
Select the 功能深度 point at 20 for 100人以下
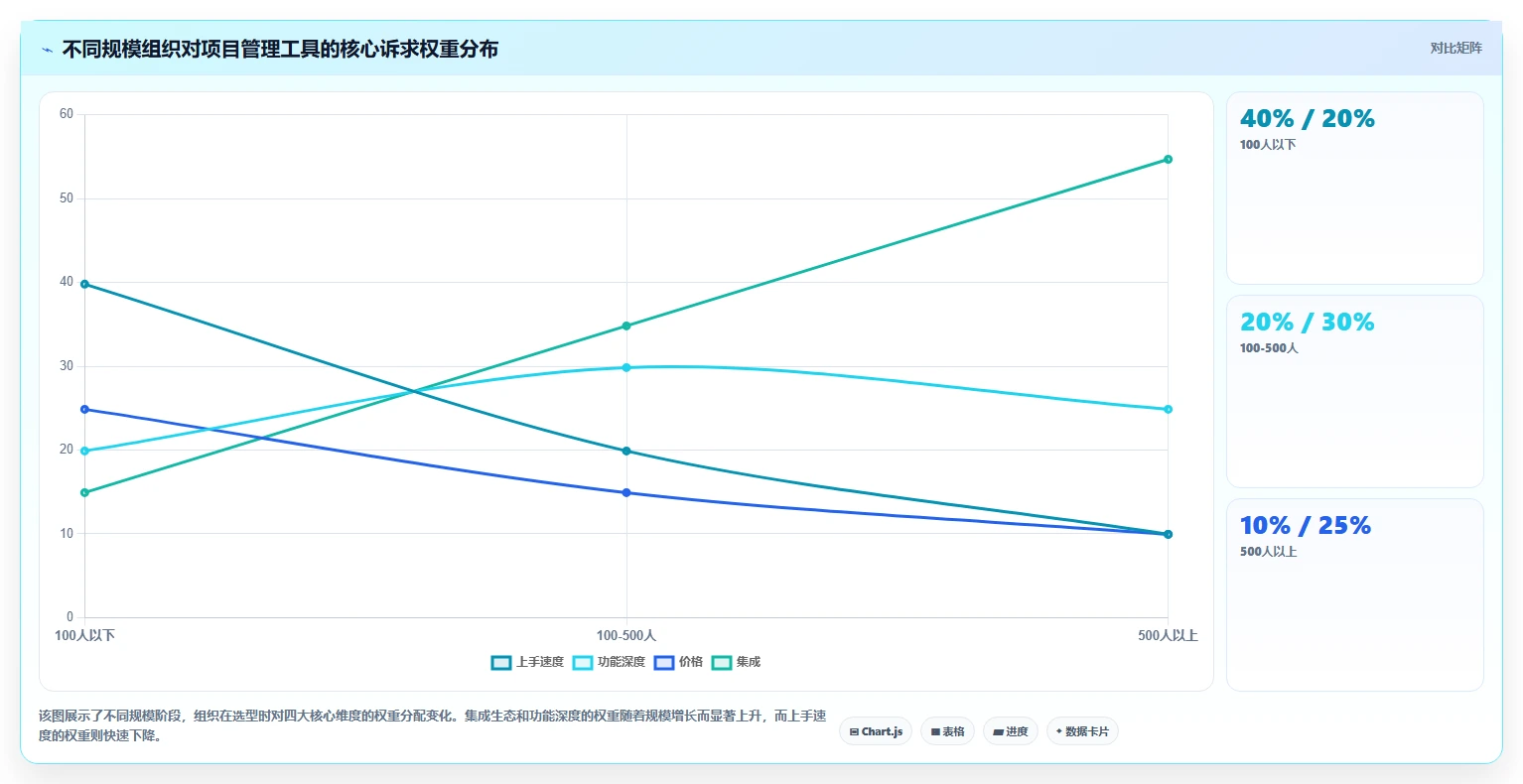pos(84,451)
